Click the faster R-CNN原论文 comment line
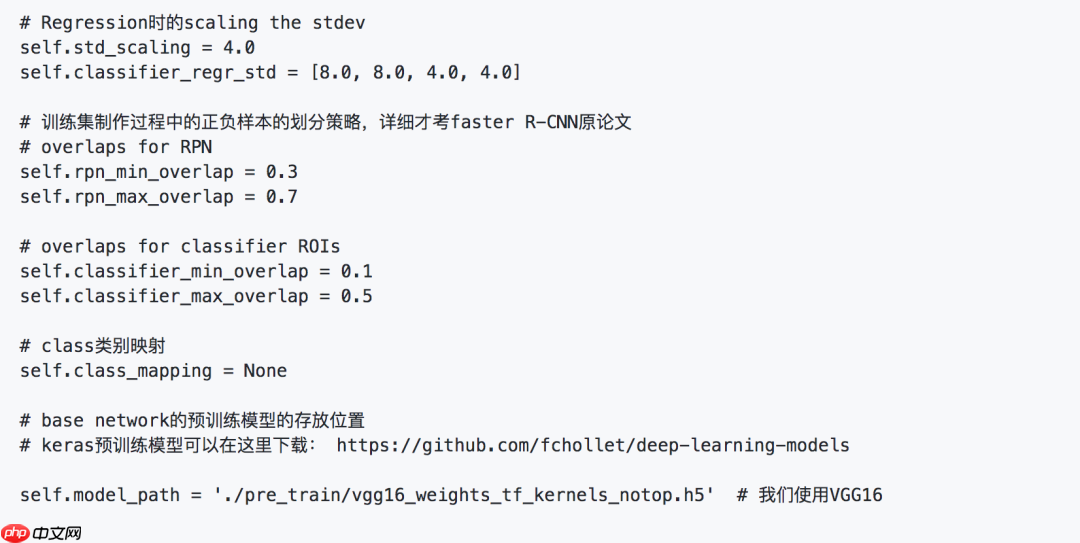The image size is (1080, 543). pyautogui.click(x=325, y=122)
